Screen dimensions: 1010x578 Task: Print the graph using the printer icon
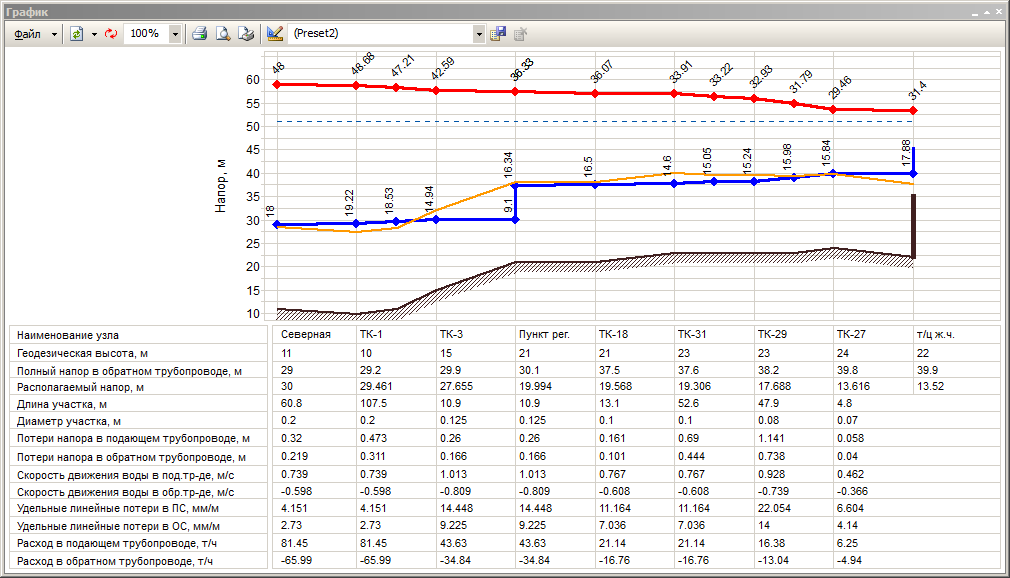click(200, 33)
